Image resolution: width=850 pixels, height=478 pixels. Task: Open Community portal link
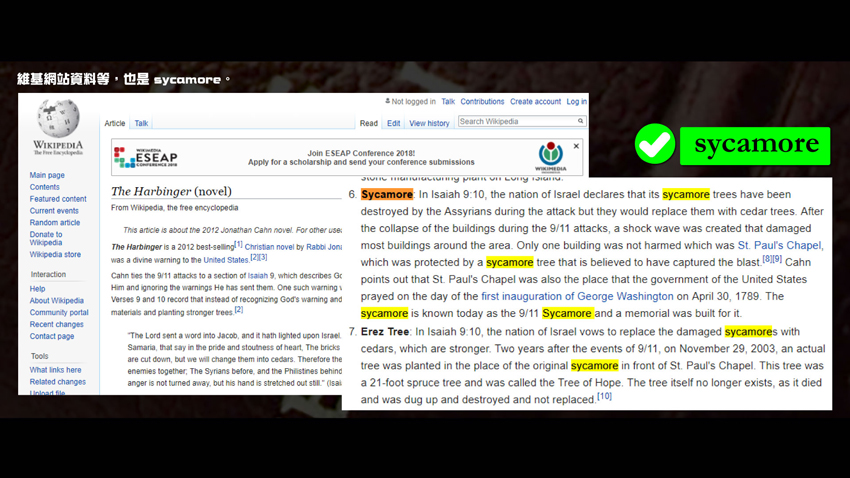(x=59, y=313)
